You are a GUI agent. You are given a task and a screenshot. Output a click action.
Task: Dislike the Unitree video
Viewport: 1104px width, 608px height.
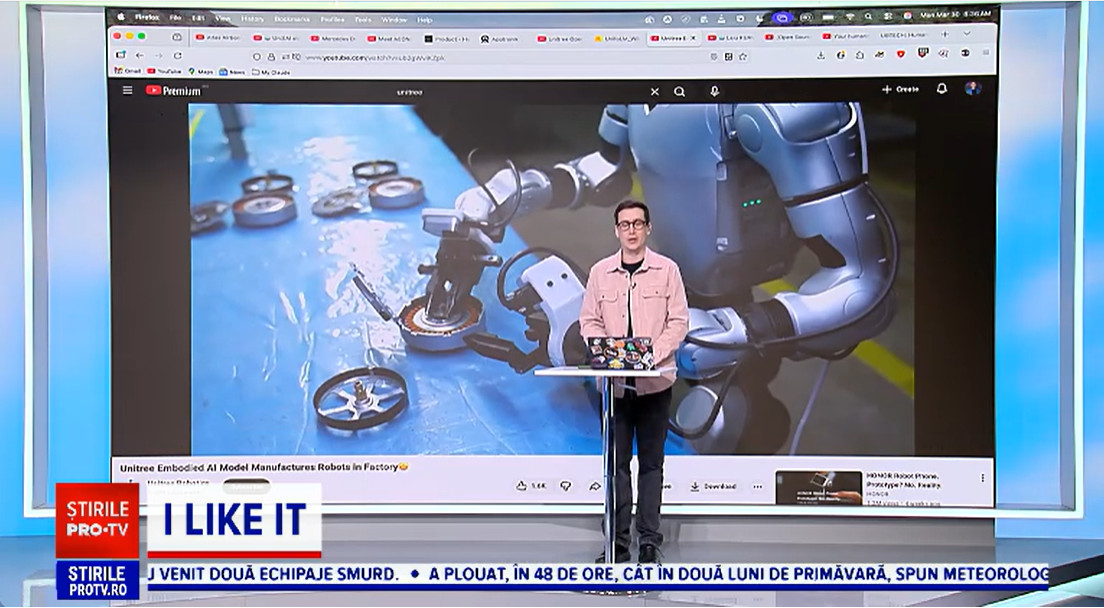[x=565, y=486]
